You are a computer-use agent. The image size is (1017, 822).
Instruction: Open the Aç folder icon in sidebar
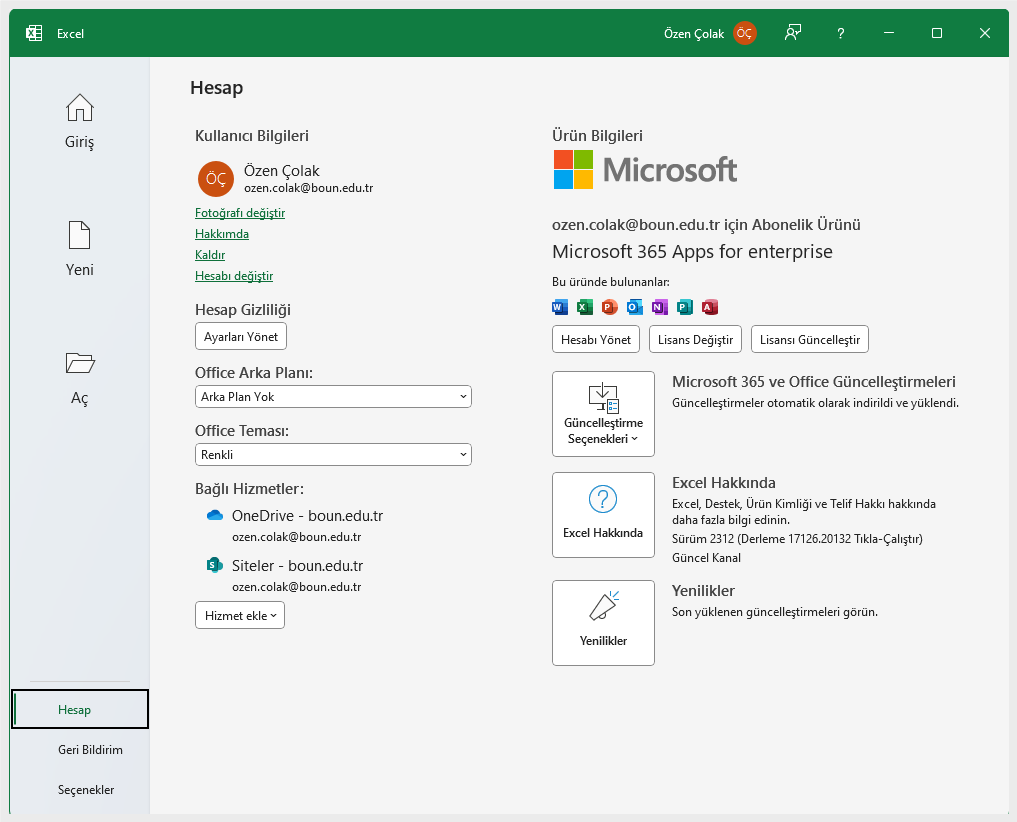(80, 363)
